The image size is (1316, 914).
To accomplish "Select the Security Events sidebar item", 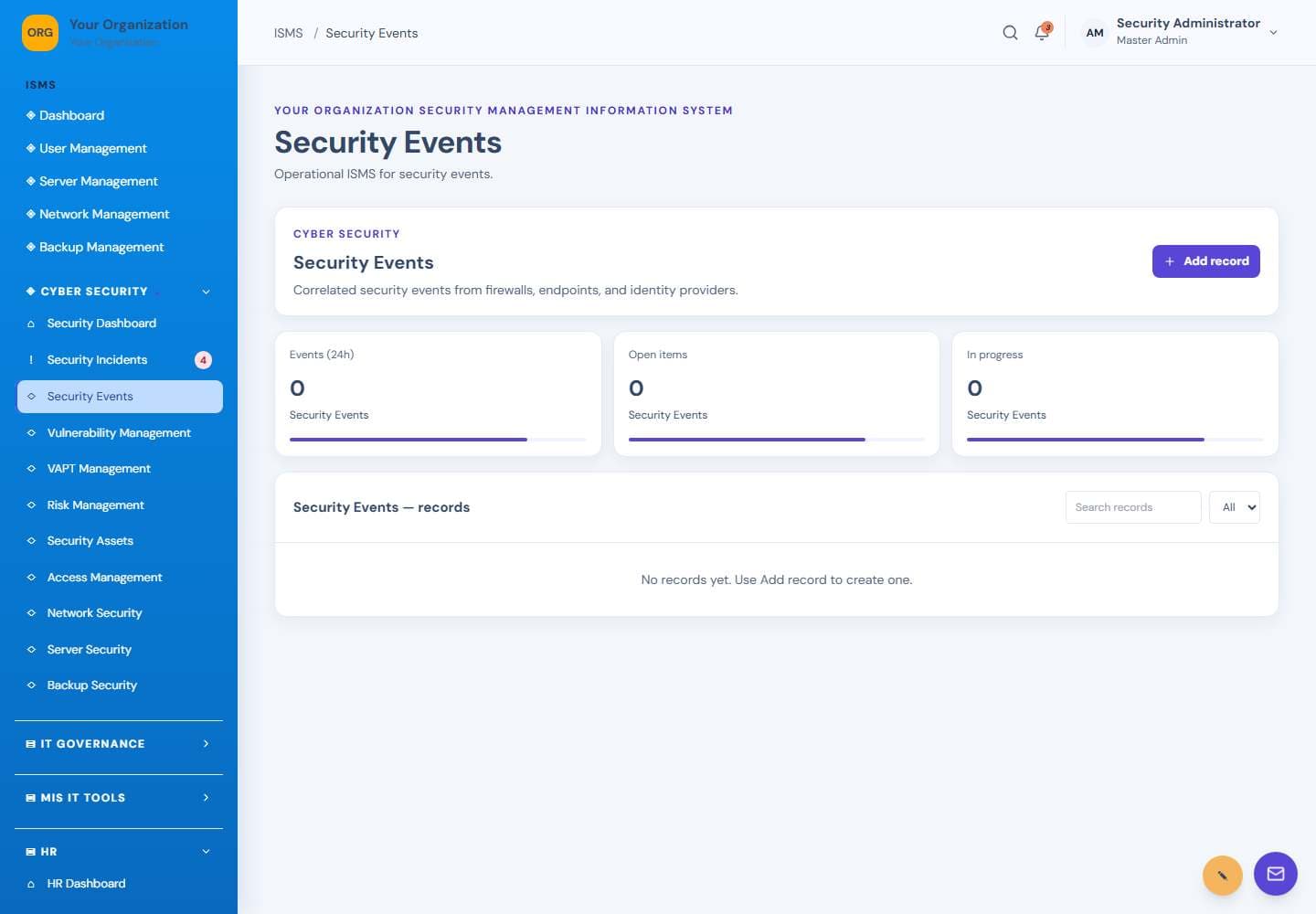I will 120,397.
